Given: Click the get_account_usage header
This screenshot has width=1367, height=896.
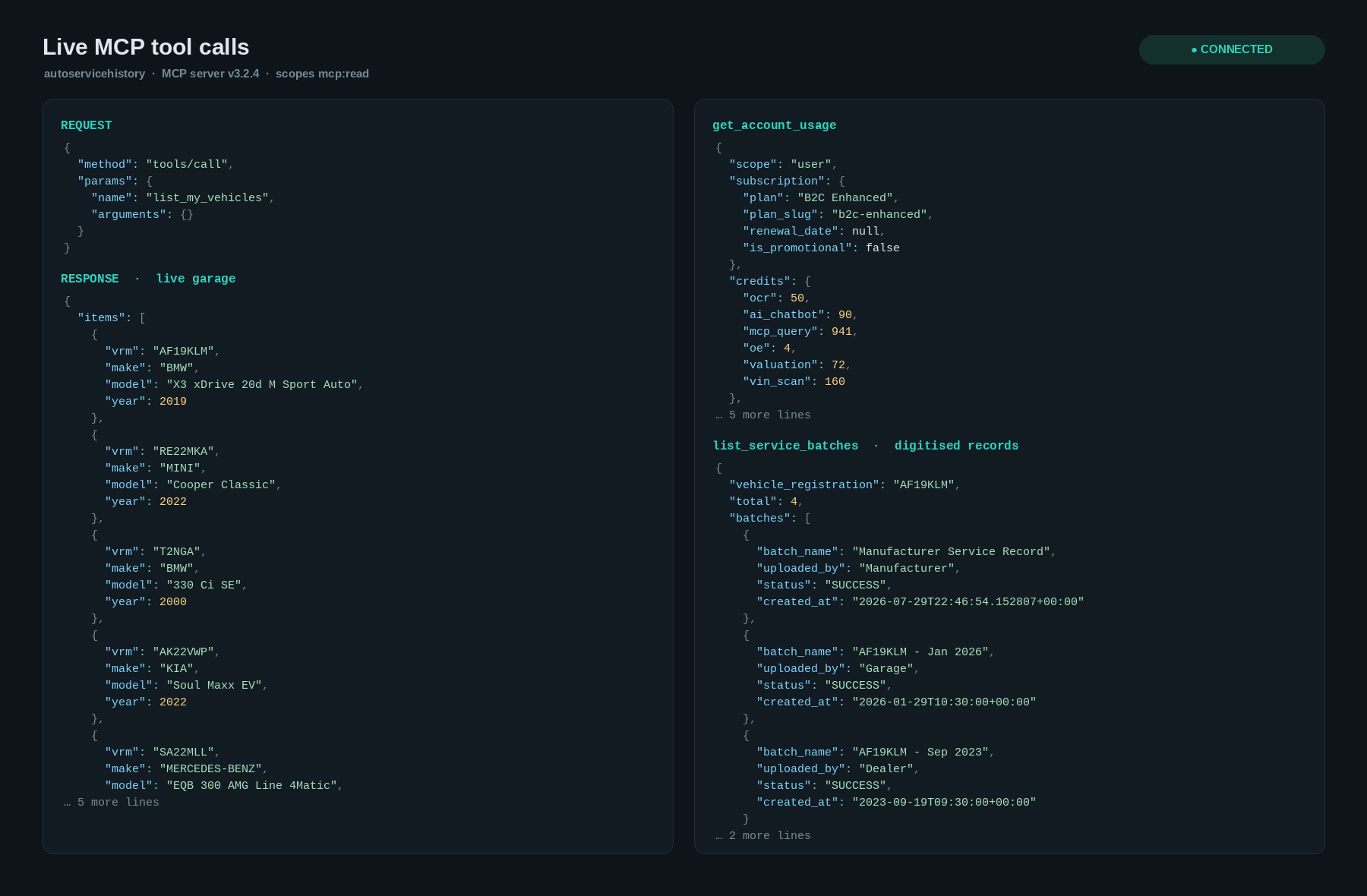Looking at the screenshot, I should click(774, 125).
